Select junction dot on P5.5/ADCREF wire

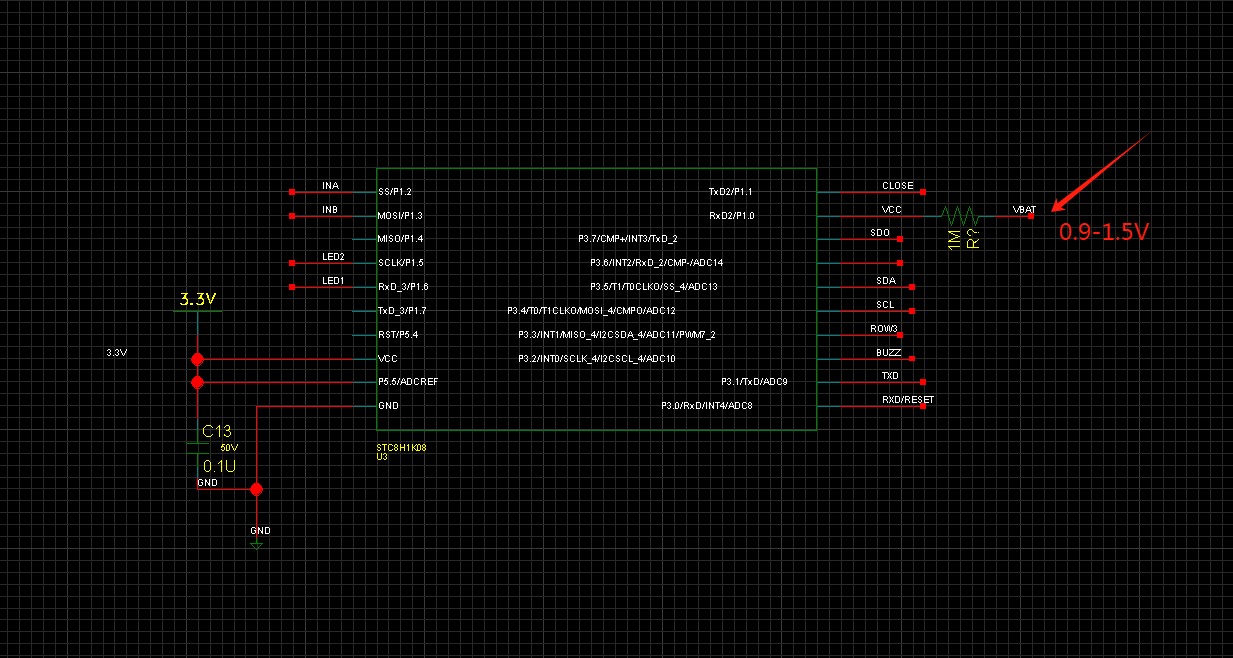(x=197, y=382)
